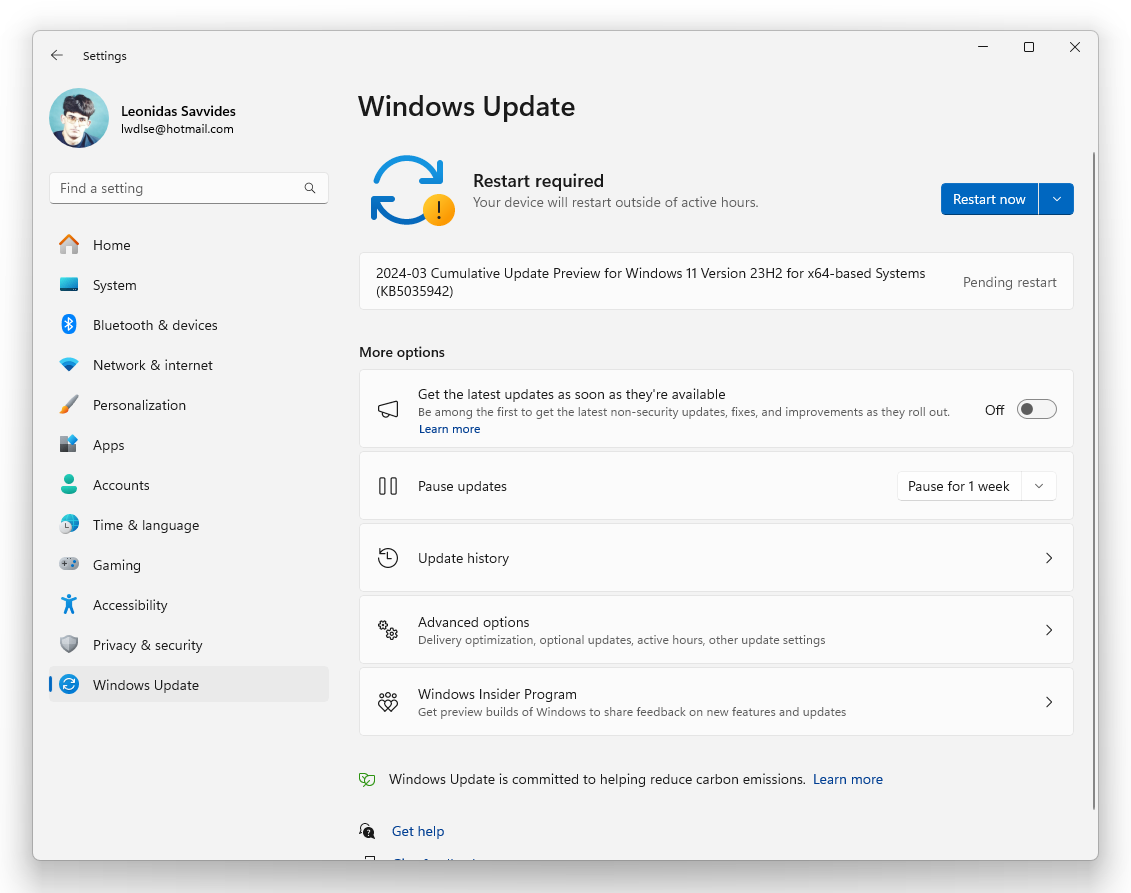
Task: Go to Gaming settings
Action: 189,565
